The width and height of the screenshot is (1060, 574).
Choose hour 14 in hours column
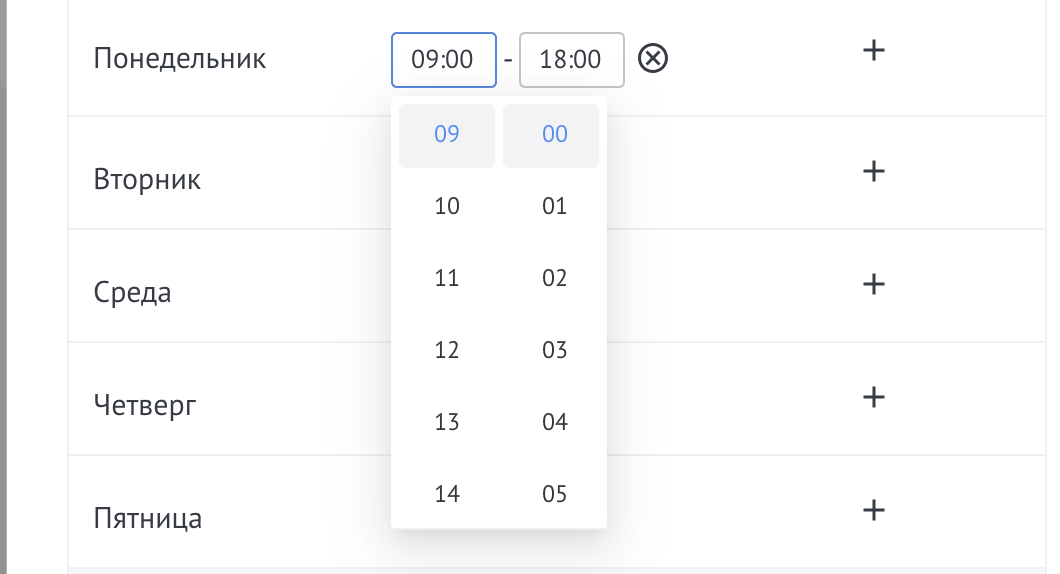(447, 495)
